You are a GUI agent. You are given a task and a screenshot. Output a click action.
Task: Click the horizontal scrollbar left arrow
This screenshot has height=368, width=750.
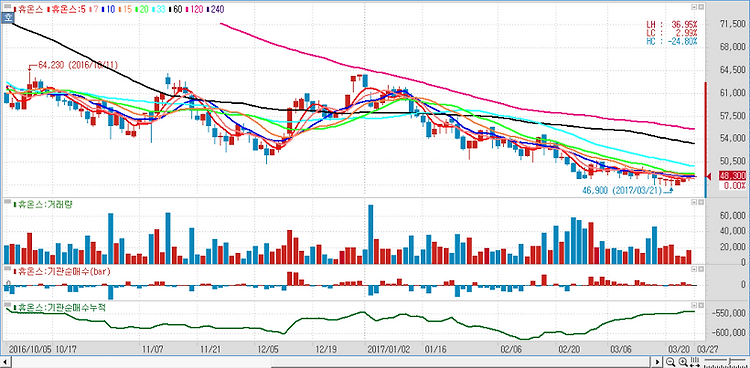pyautogui.click(x=5, y=362)
